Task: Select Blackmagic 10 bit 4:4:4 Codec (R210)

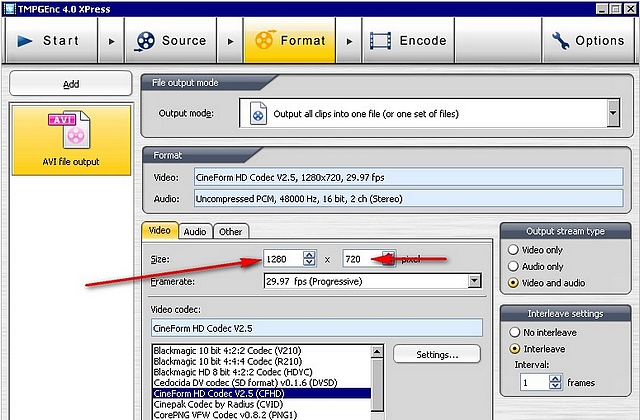Action: 261,361
